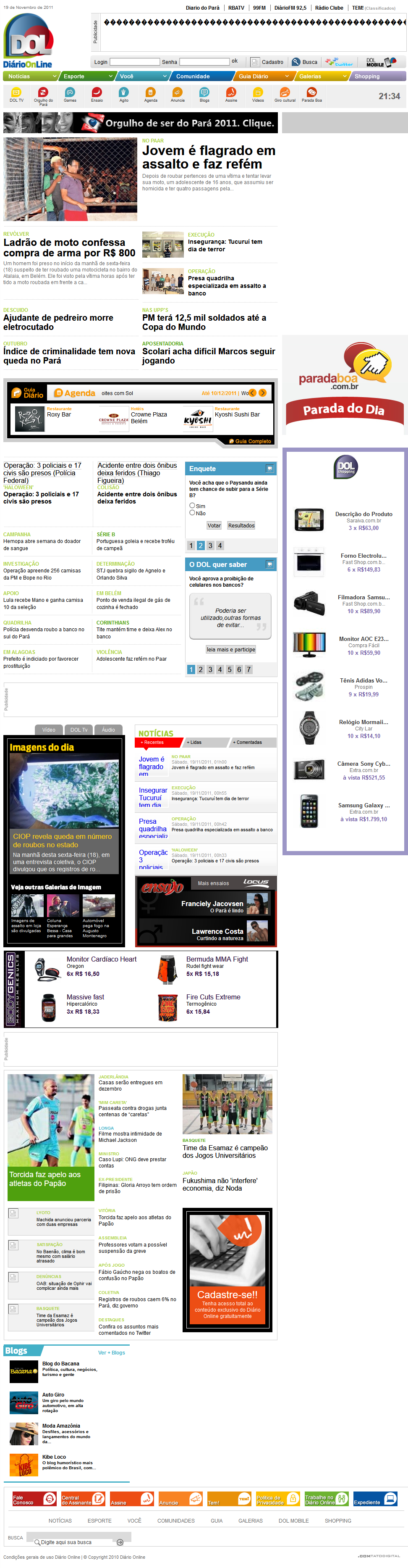Viewport: 408px width, 1568px height.
Task: Select the 'Sim' poll option
Action: (x=192, y=505)
